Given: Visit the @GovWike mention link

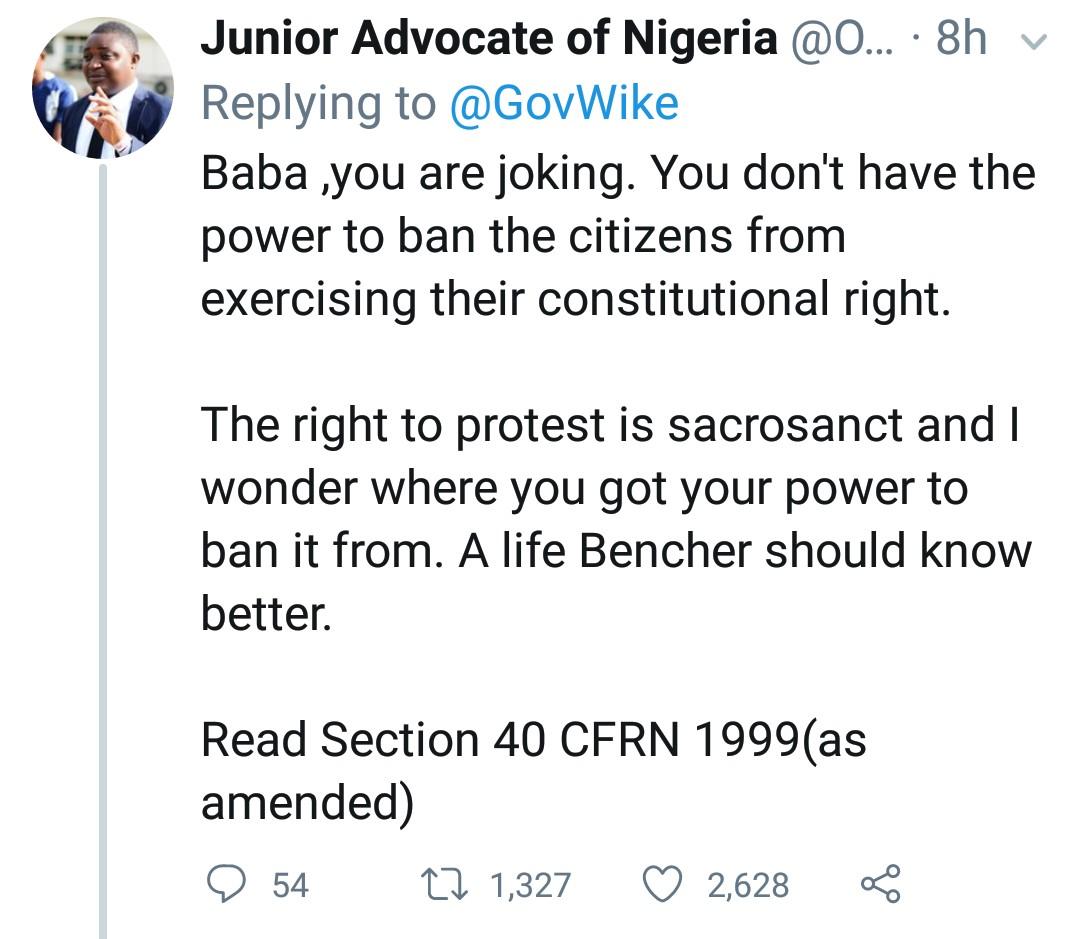Looking at the screenshot, I should (564, 103).
